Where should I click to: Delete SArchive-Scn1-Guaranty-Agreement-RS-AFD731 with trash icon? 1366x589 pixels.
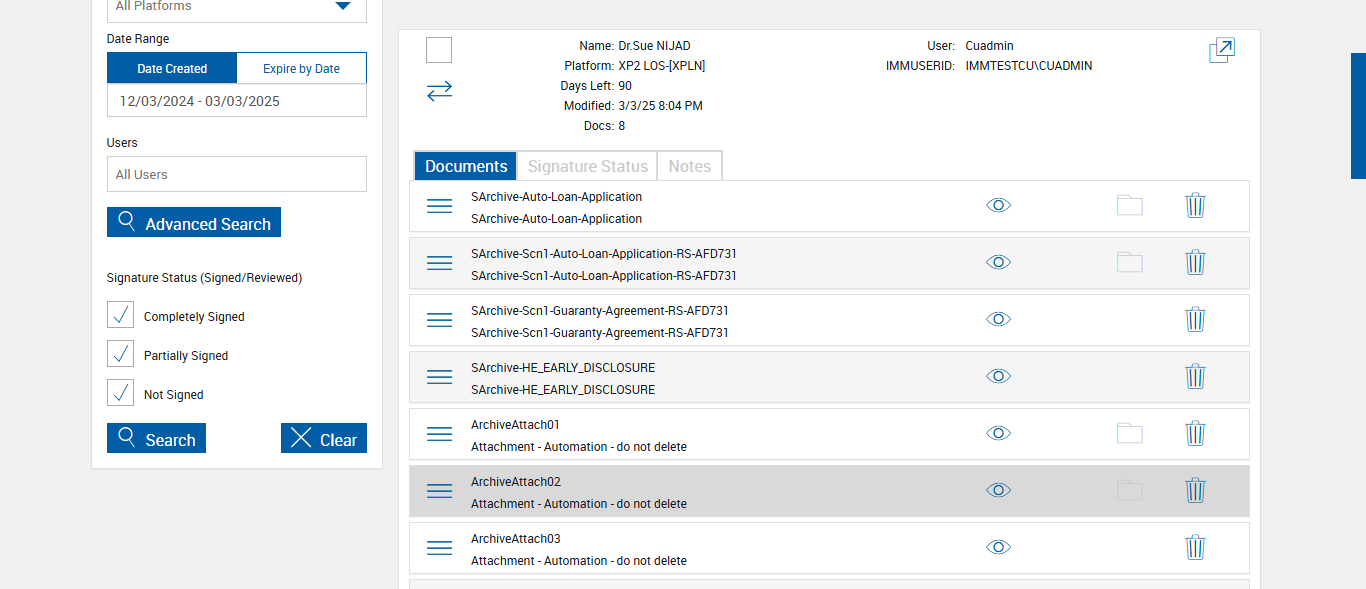tap(1195, 319)
